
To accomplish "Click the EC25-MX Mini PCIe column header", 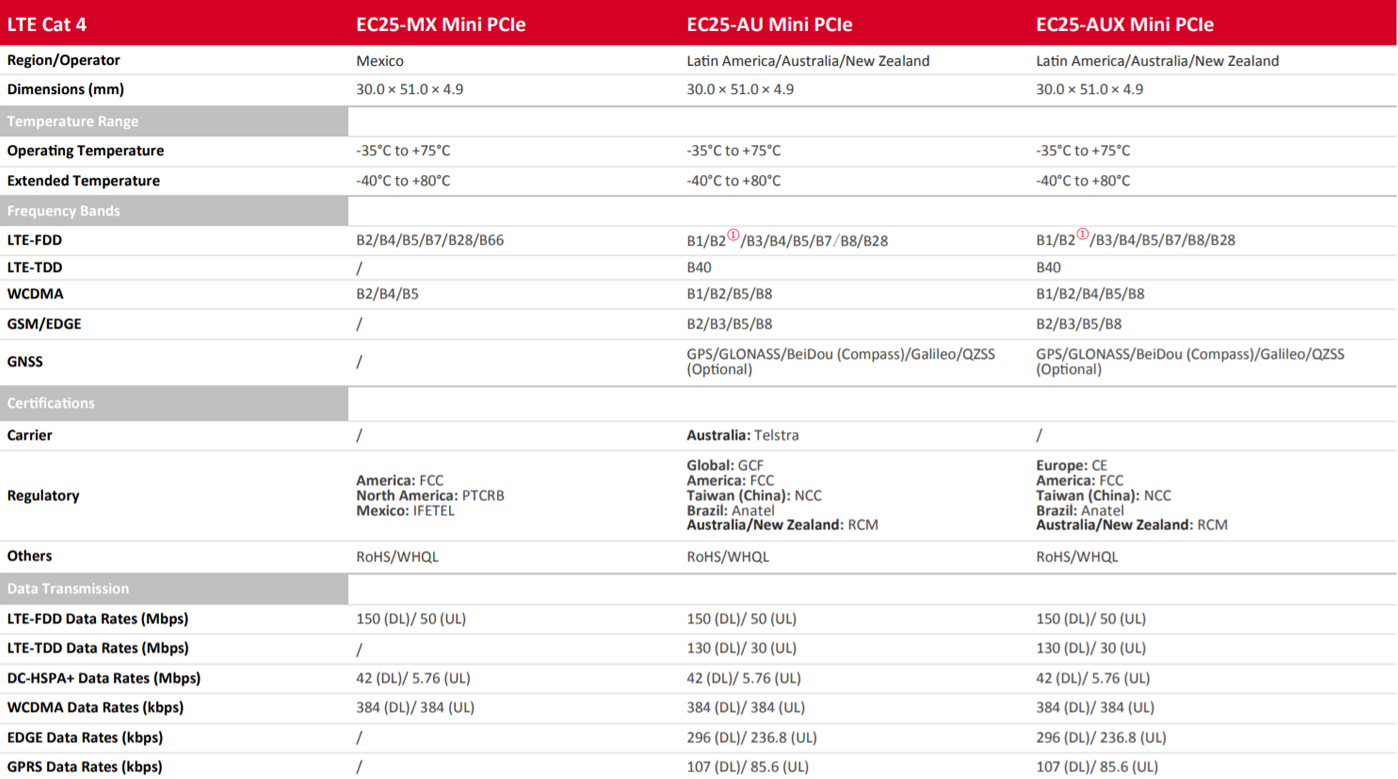I will (441, 24).
